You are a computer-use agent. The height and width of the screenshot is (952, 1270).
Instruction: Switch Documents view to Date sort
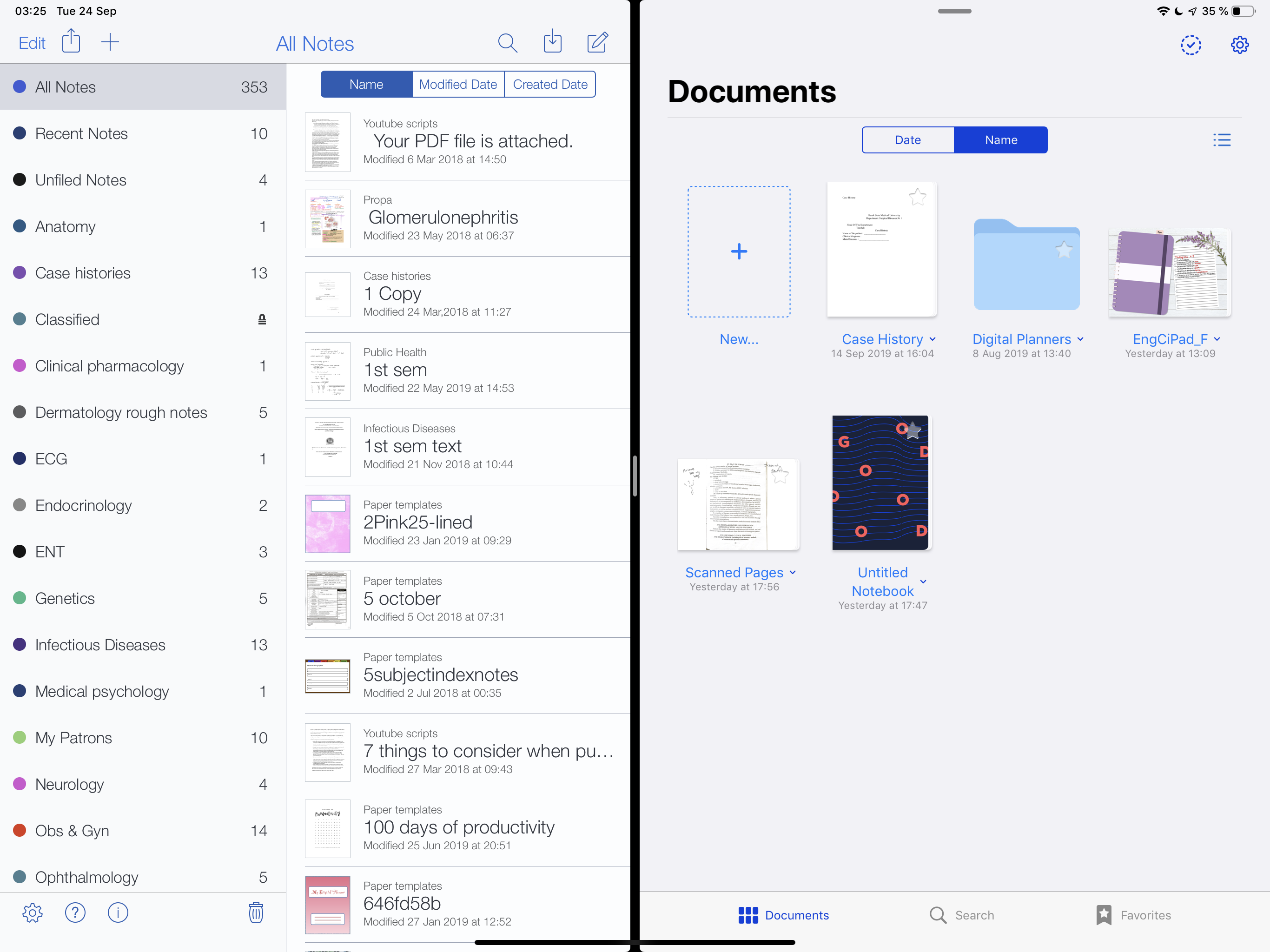(907, 140)
